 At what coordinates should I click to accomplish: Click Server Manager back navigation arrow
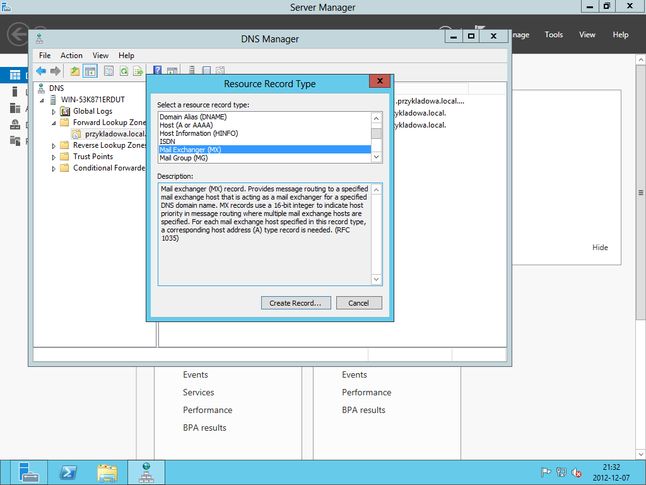pos(18,34)
